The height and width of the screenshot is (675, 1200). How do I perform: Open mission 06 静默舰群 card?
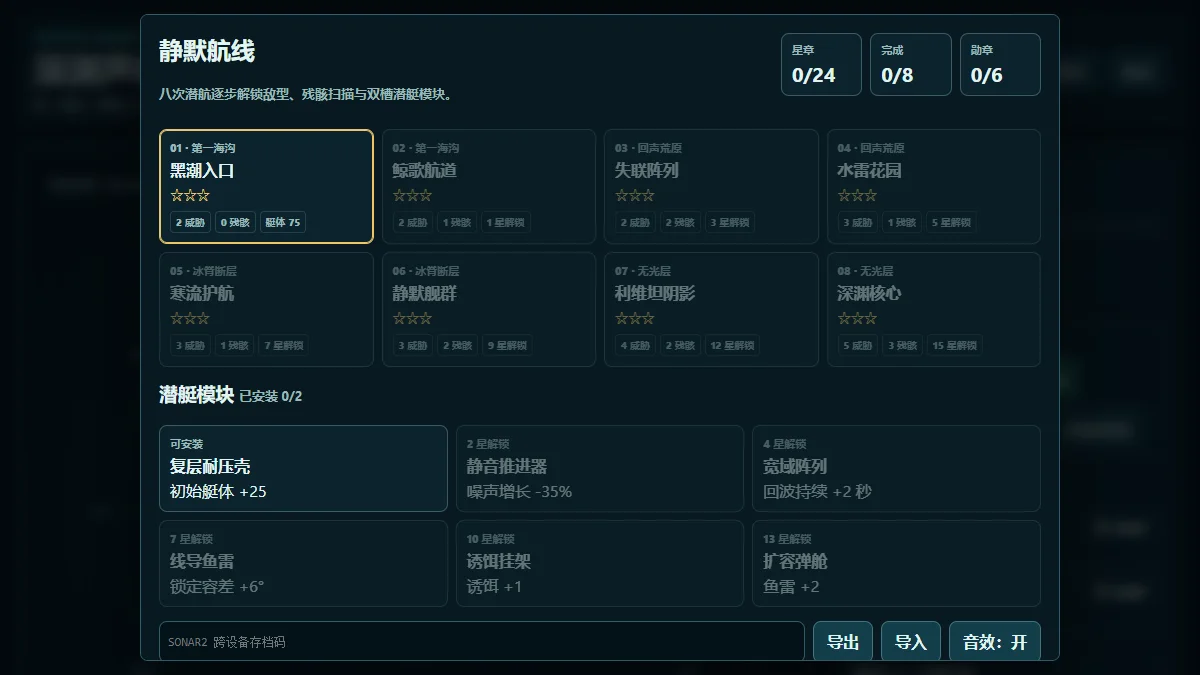coord(489,309)
